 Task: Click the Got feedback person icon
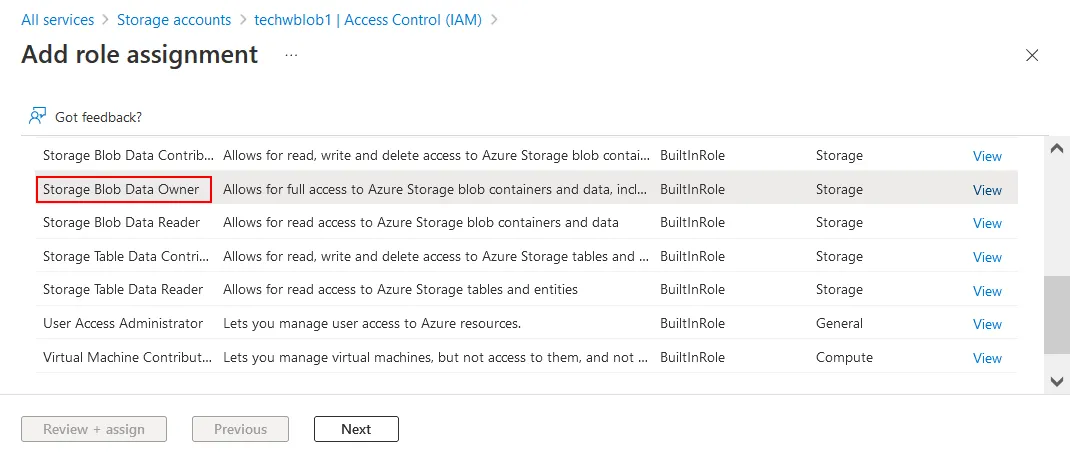click(x=37, y=116)
